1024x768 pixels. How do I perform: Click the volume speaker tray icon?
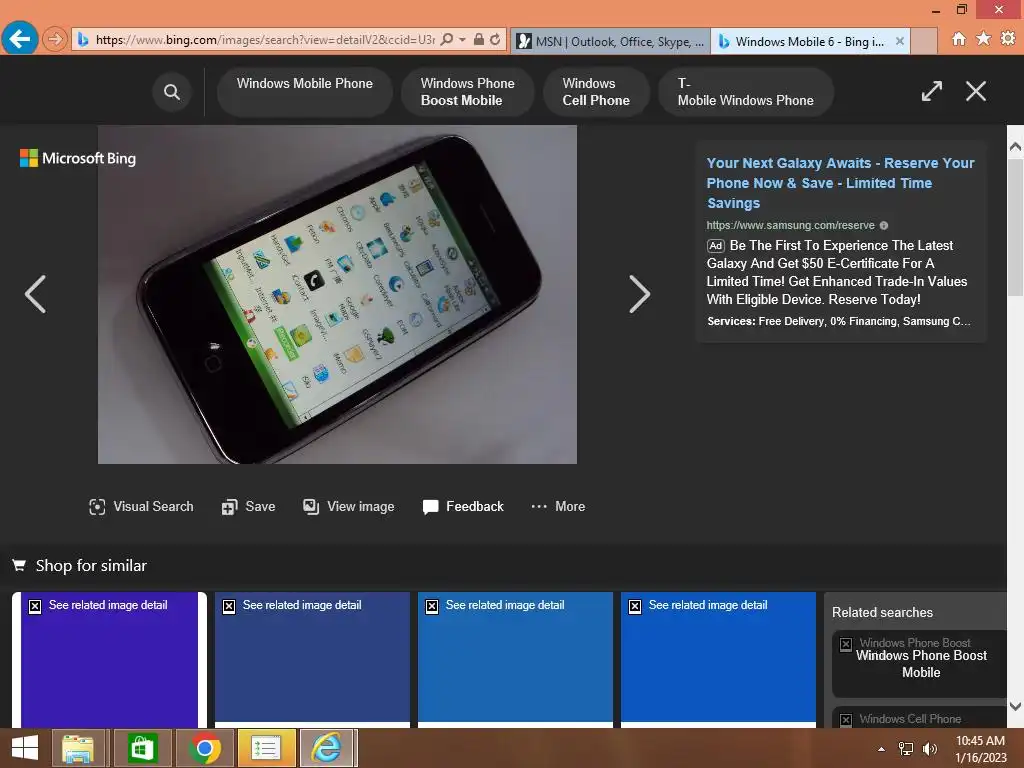point(930,749)
